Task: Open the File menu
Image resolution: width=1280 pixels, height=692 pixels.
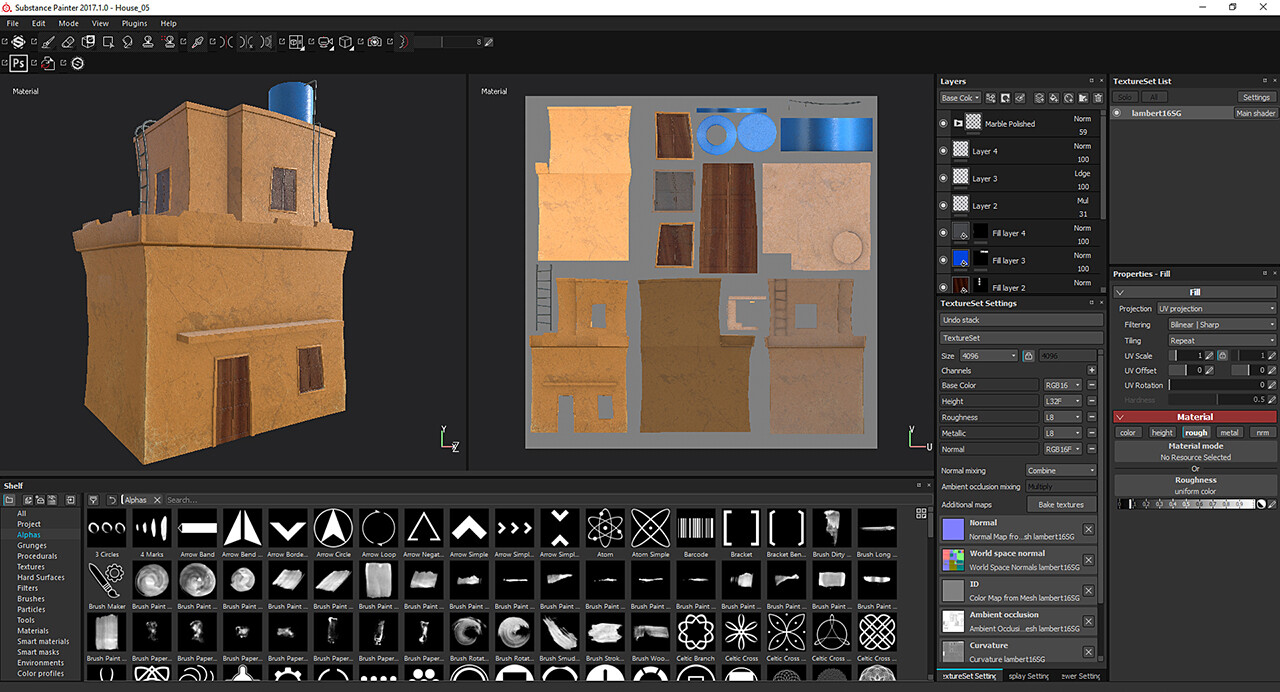Action: 13,23
